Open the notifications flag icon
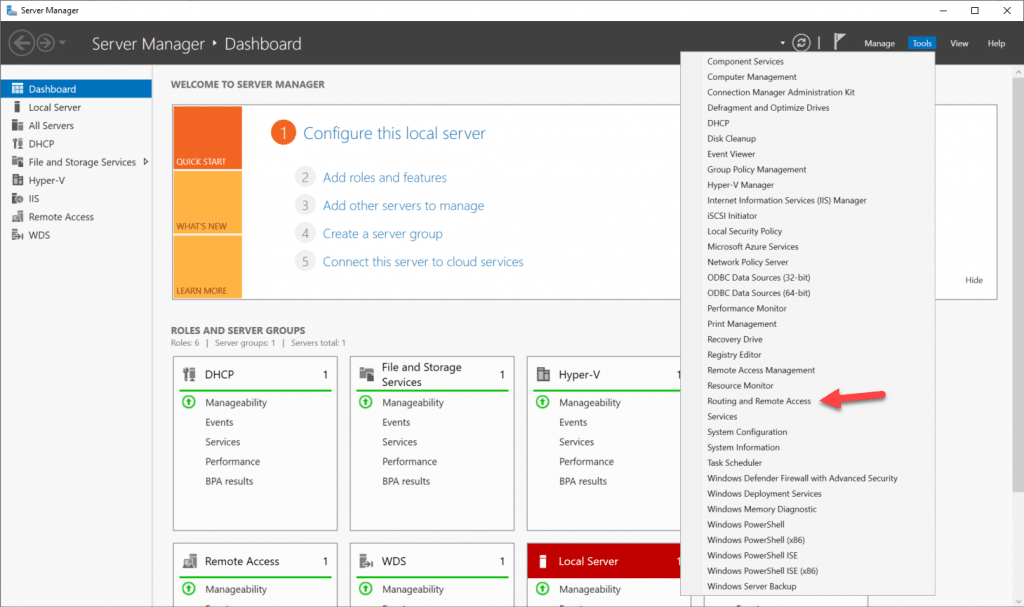The width and height of the screenshot is (1024, 607). [x=839, y=42]
